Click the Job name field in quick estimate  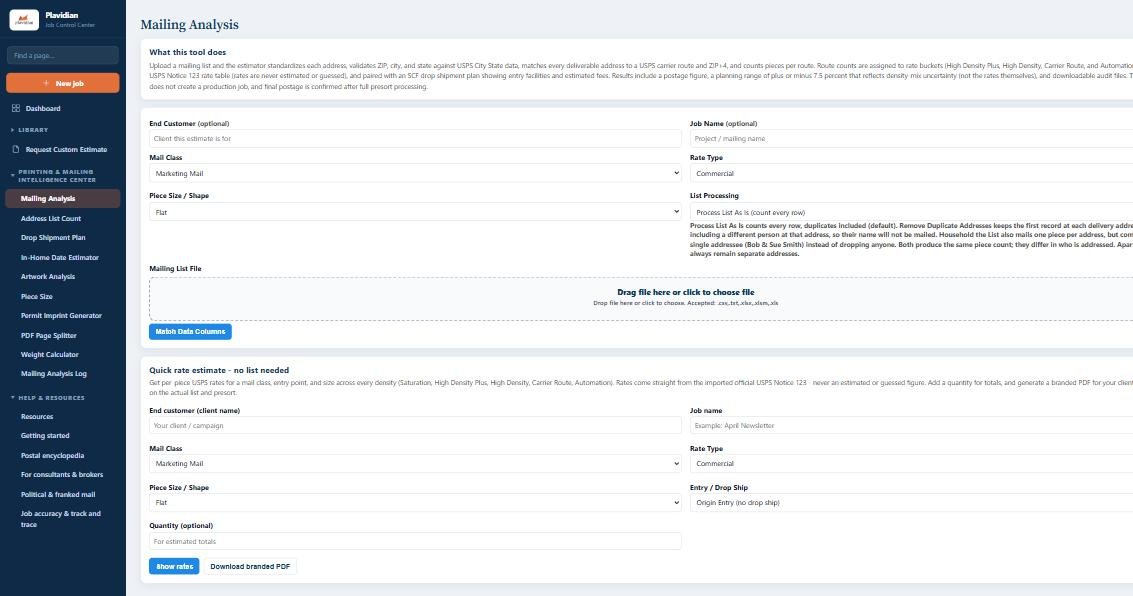(911, 426)
